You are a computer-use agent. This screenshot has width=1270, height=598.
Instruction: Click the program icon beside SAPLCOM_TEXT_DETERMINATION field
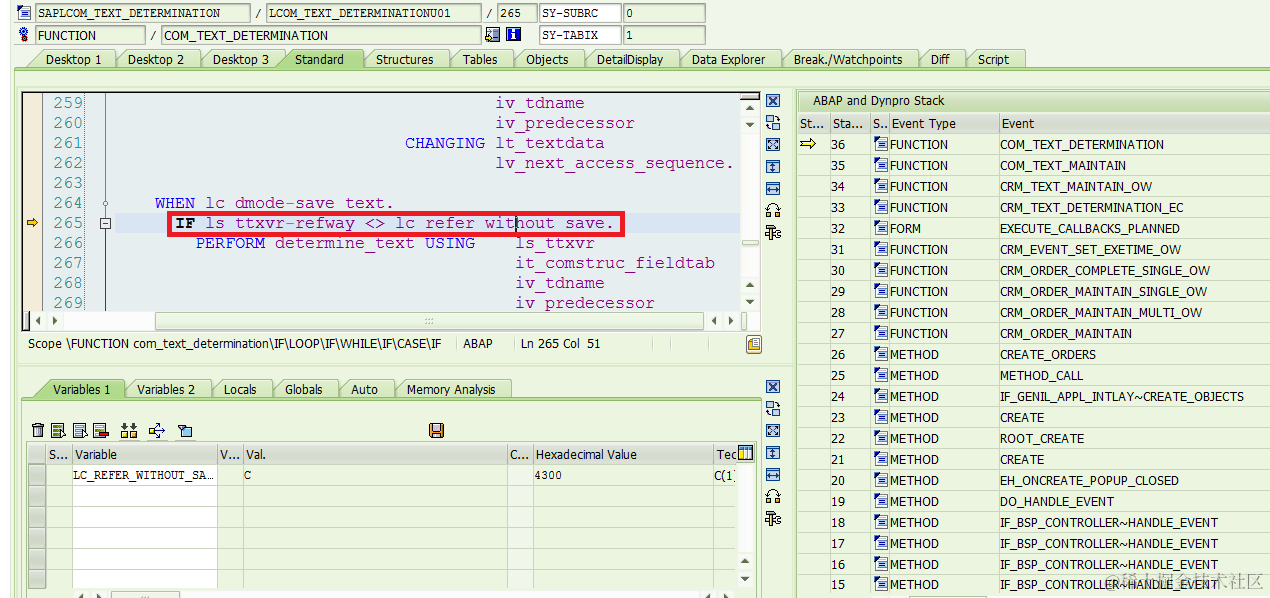(24, 13)
